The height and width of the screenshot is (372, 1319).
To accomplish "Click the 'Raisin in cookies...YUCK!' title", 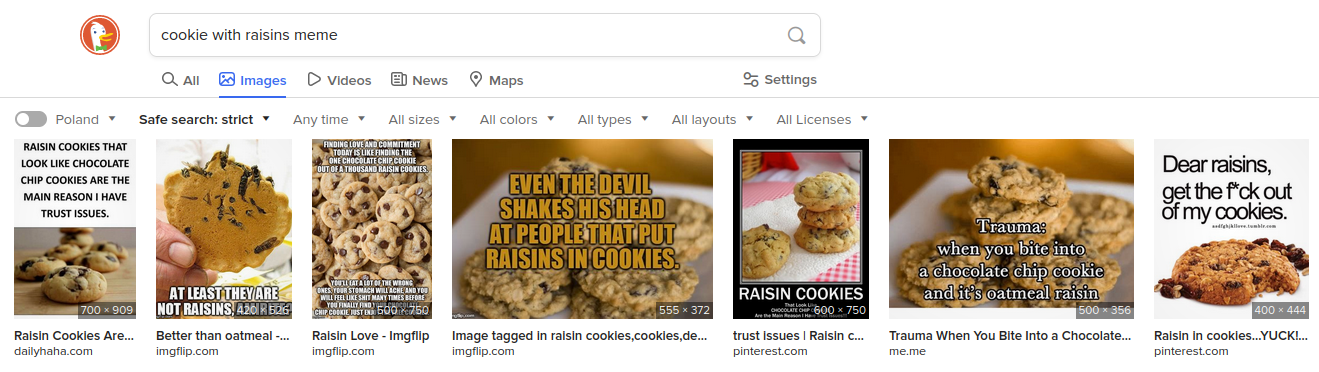I will coord(1231,336).
